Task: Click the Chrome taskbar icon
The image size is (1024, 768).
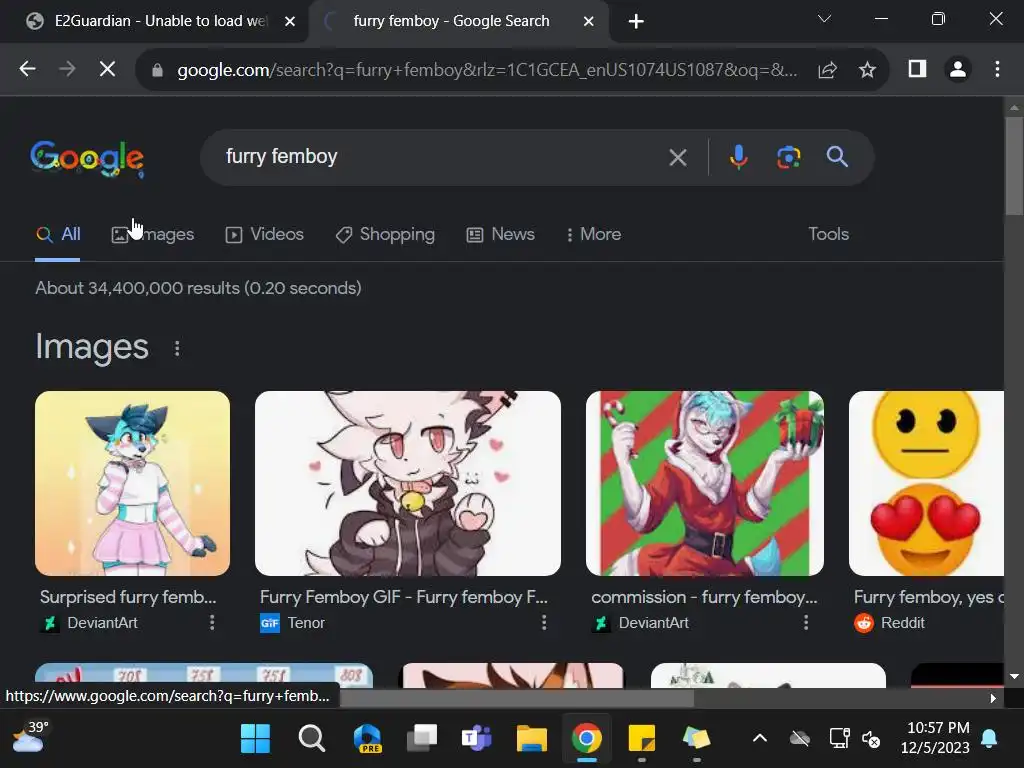Action: coord(586,739)
